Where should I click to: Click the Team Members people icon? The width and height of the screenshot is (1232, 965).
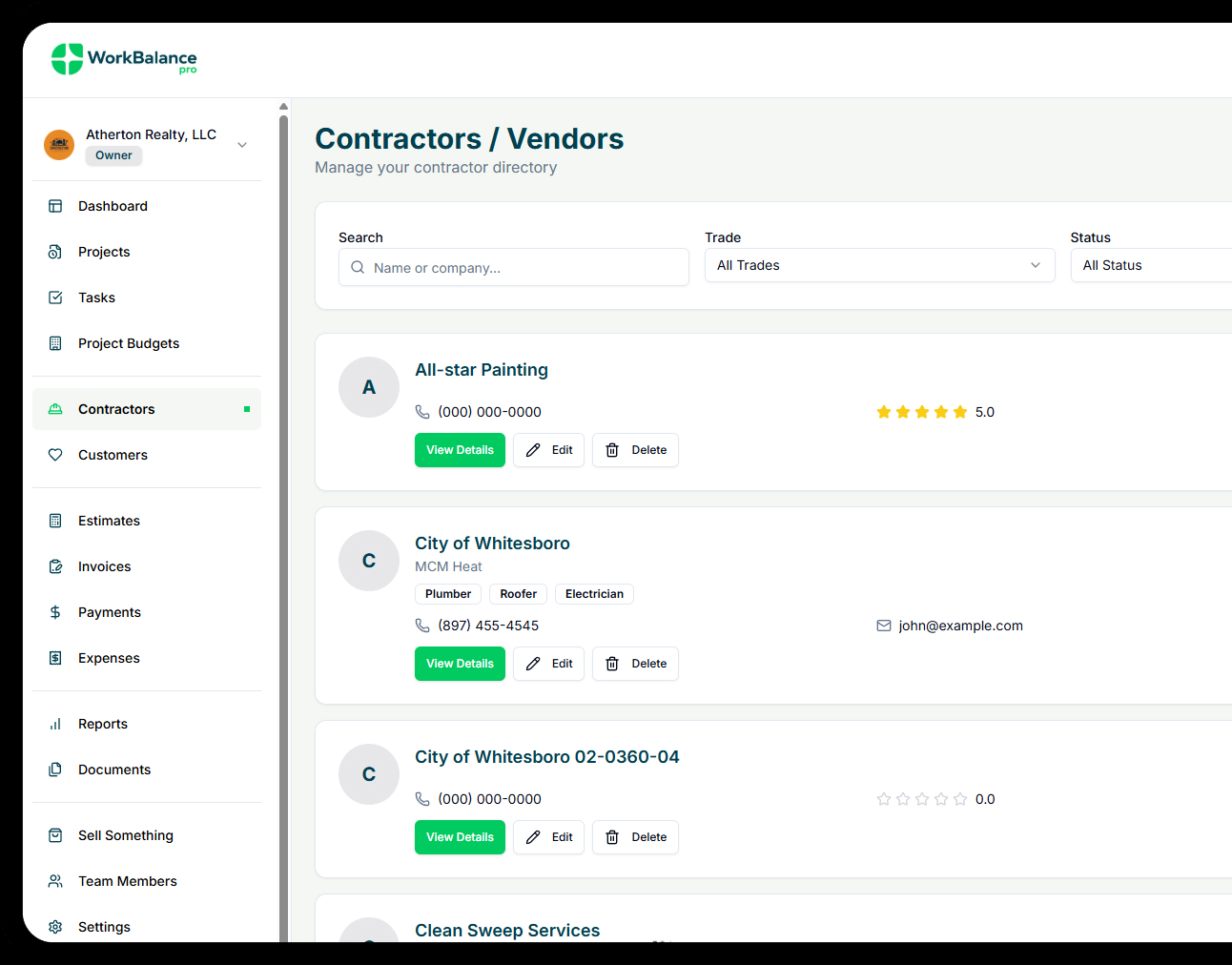tap(55, 881)
